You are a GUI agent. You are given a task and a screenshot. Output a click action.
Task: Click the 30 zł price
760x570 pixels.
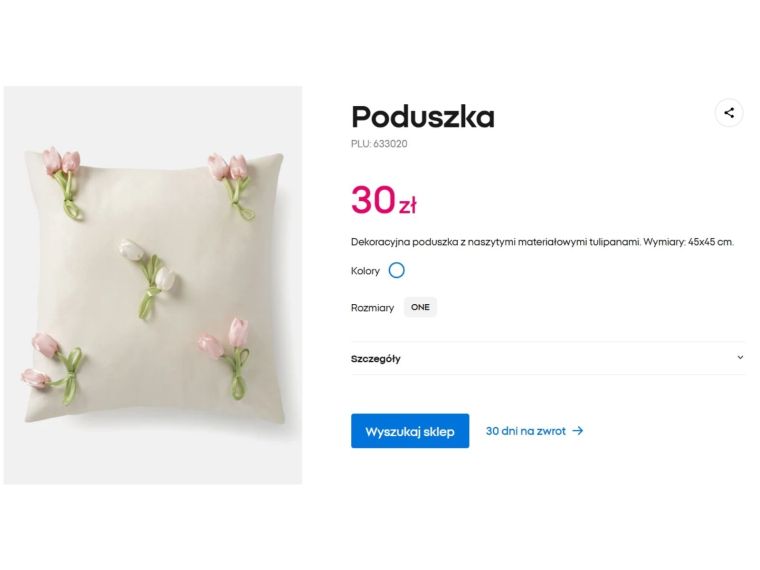point(383,201)
